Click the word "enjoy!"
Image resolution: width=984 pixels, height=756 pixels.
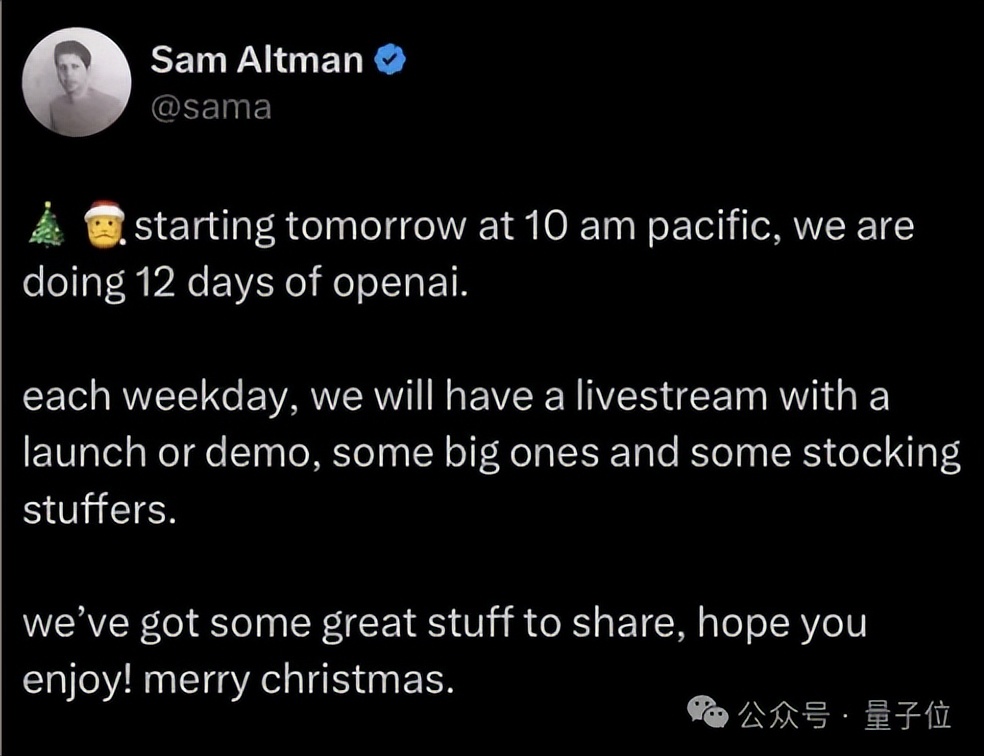pos(77,680)
